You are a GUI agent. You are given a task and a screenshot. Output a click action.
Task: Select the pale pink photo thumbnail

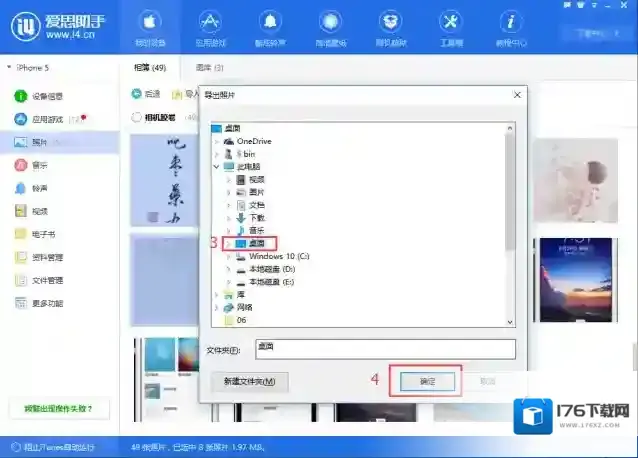[576, 180]
